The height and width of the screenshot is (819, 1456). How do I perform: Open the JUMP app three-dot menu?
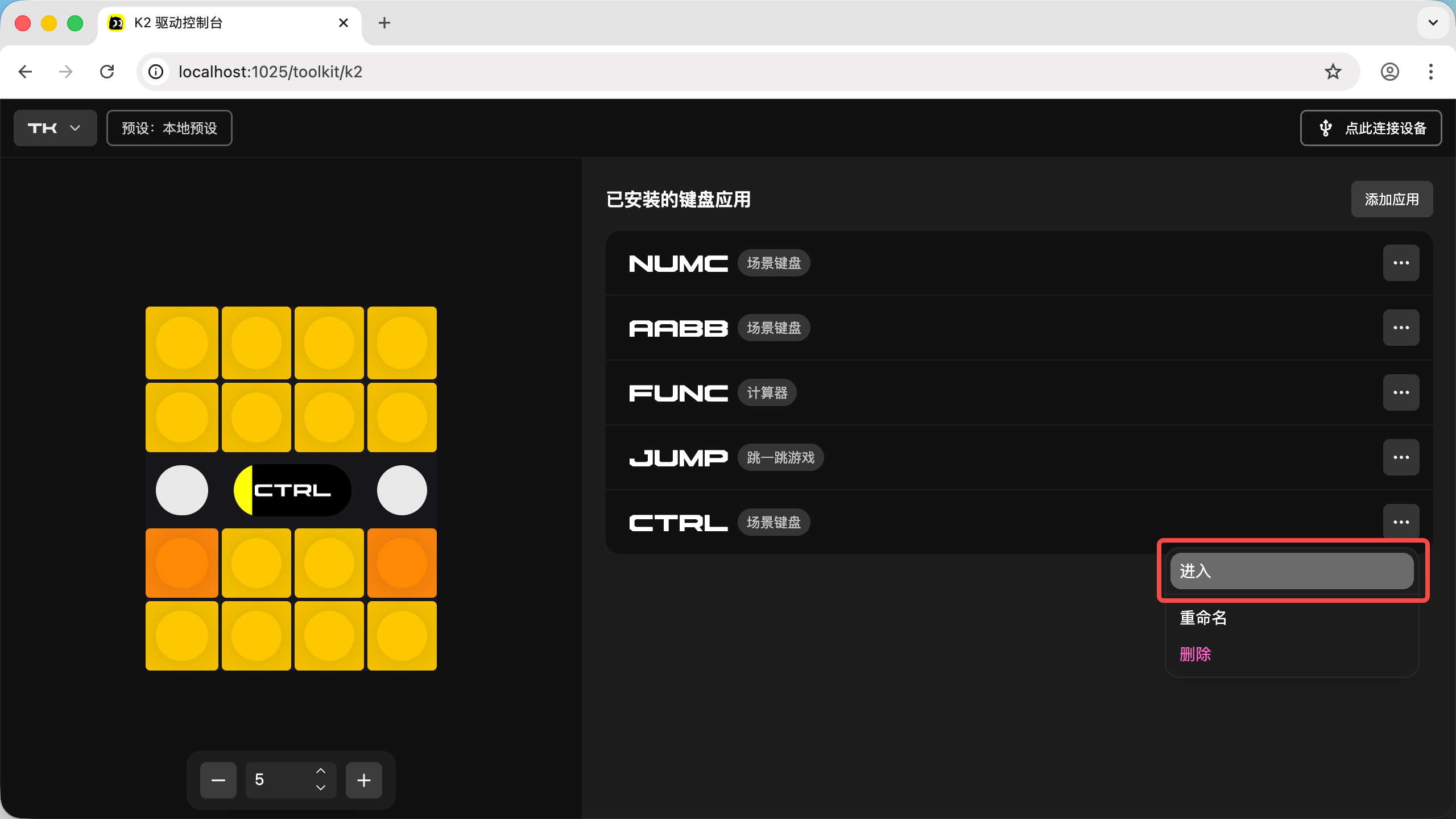click(1401, 457)
